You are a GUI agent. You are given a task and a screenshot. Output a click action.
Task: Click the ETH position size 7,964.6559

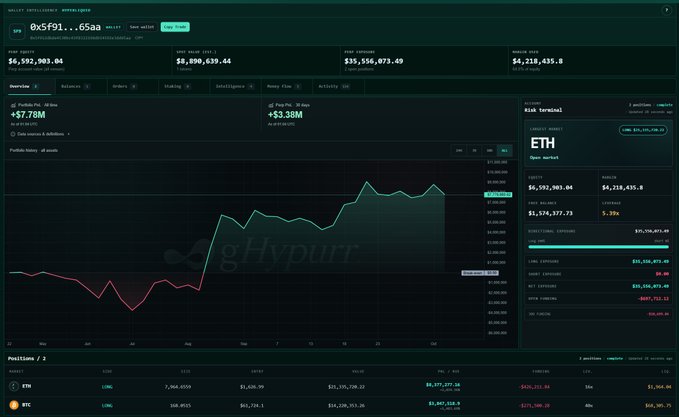pos(178,387)
